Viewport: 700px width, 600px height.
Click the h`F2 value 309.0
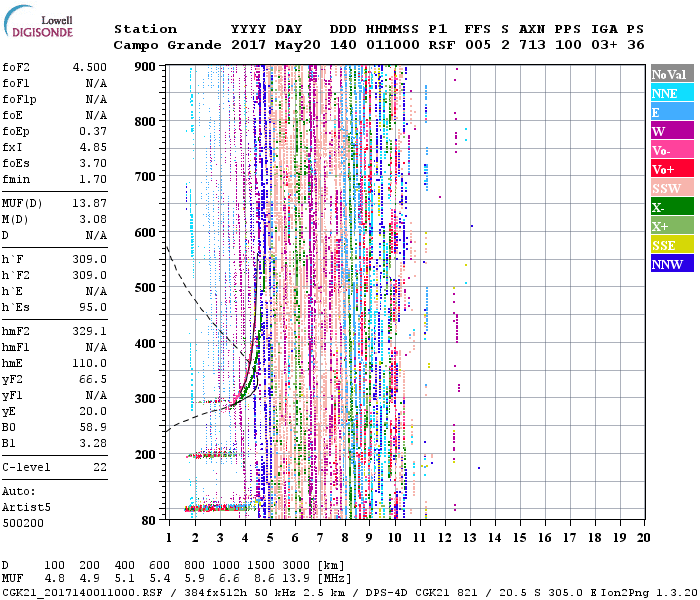(x=90, y=275)
